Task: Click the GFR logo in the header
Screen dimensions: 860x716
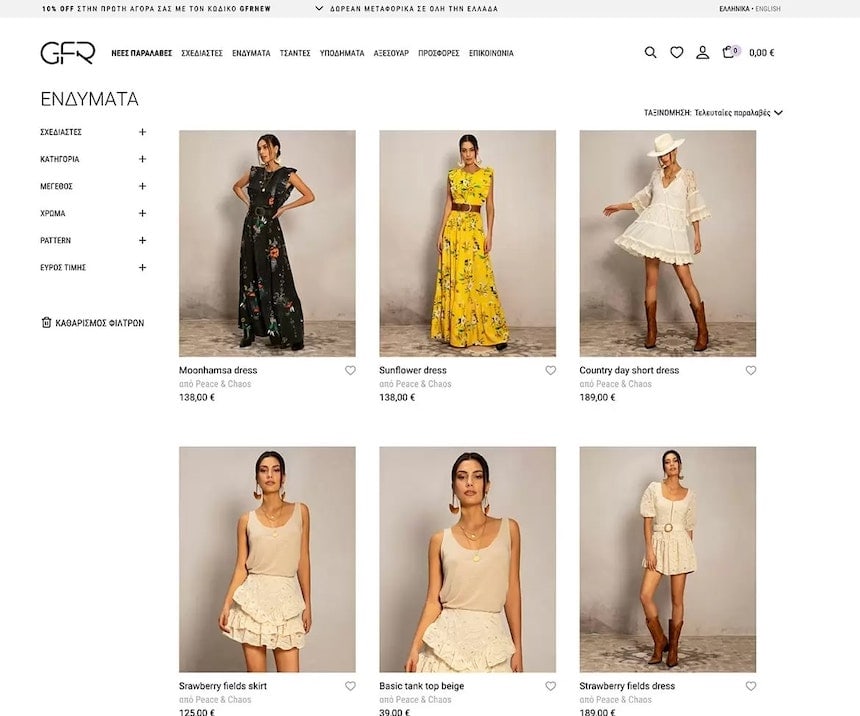Action: coord(67,53)
